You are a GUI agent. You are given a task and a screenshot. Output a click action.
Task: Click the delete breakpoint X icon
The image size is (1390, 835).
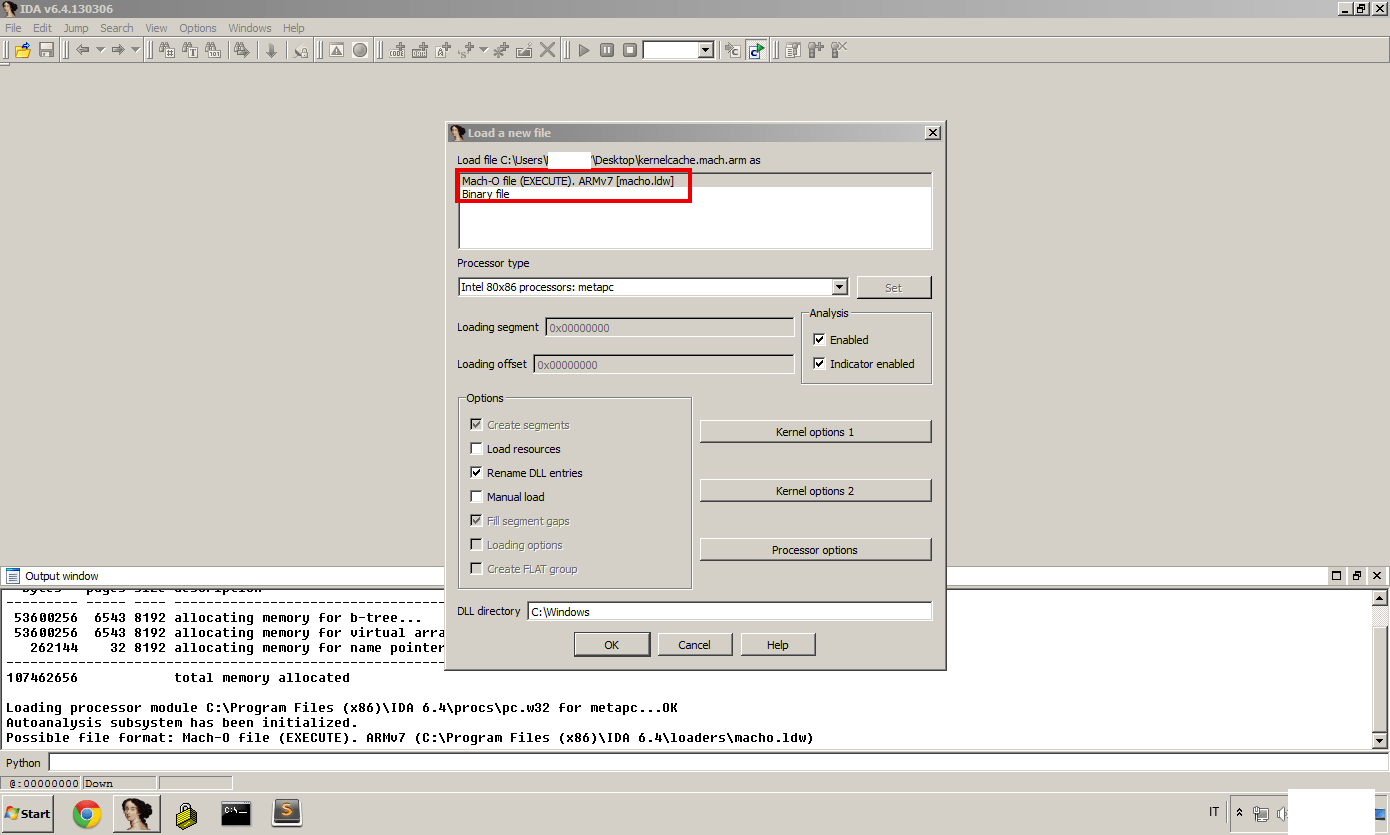point(839,50)
